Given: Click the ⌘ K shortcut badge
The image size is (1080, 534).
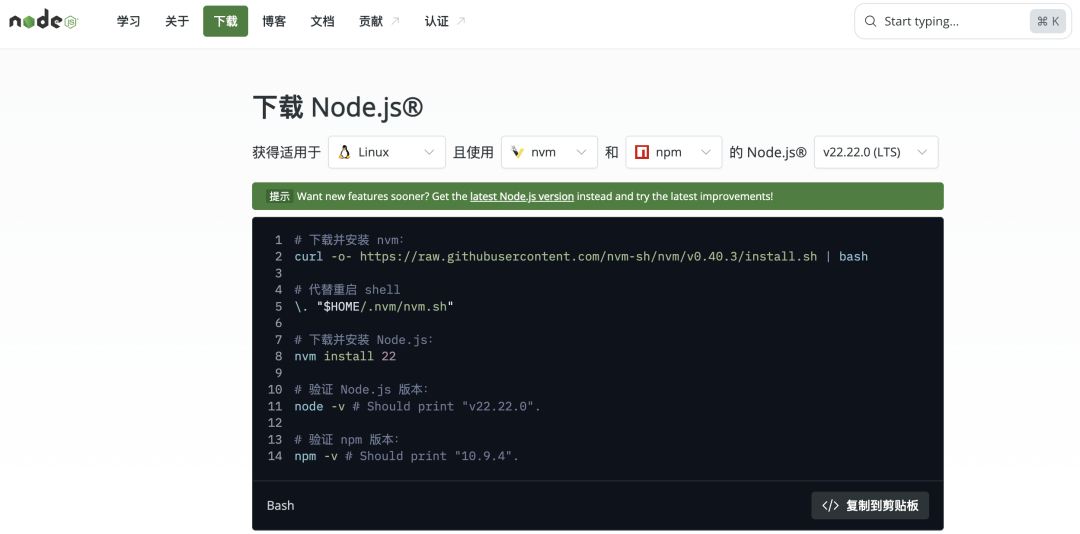Looking at the screenshot, I should tap(1048, 21).
